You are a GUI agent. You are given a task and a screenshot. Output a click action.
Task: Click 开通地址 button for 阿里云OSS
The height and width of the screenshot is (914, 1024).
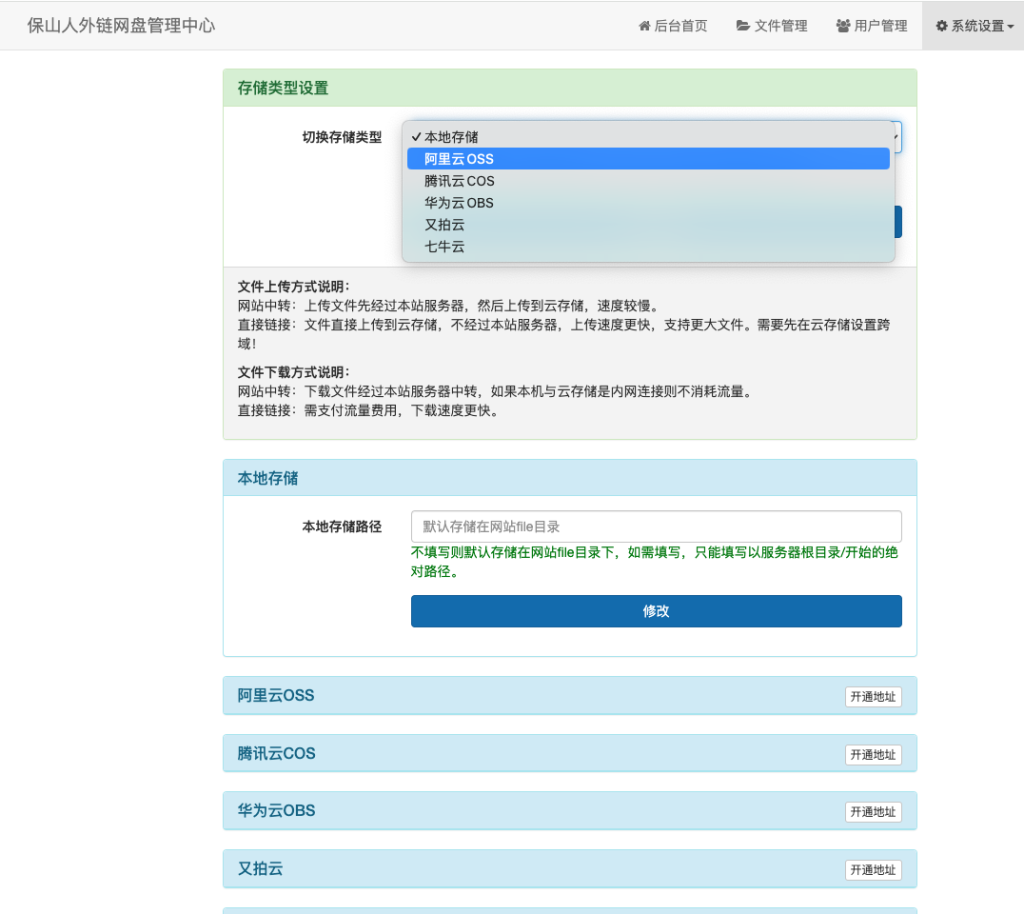coord(873,697)
